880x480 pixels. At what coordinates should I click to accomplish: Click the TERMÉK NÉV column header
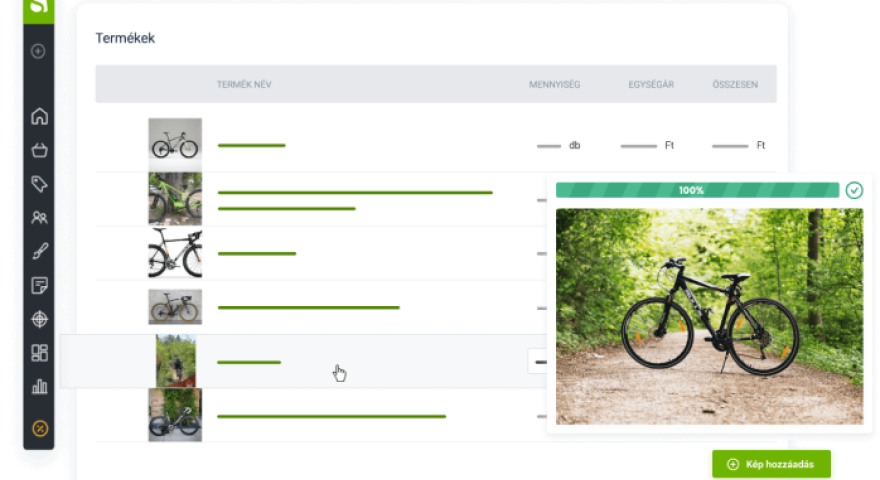click(244, 84)
